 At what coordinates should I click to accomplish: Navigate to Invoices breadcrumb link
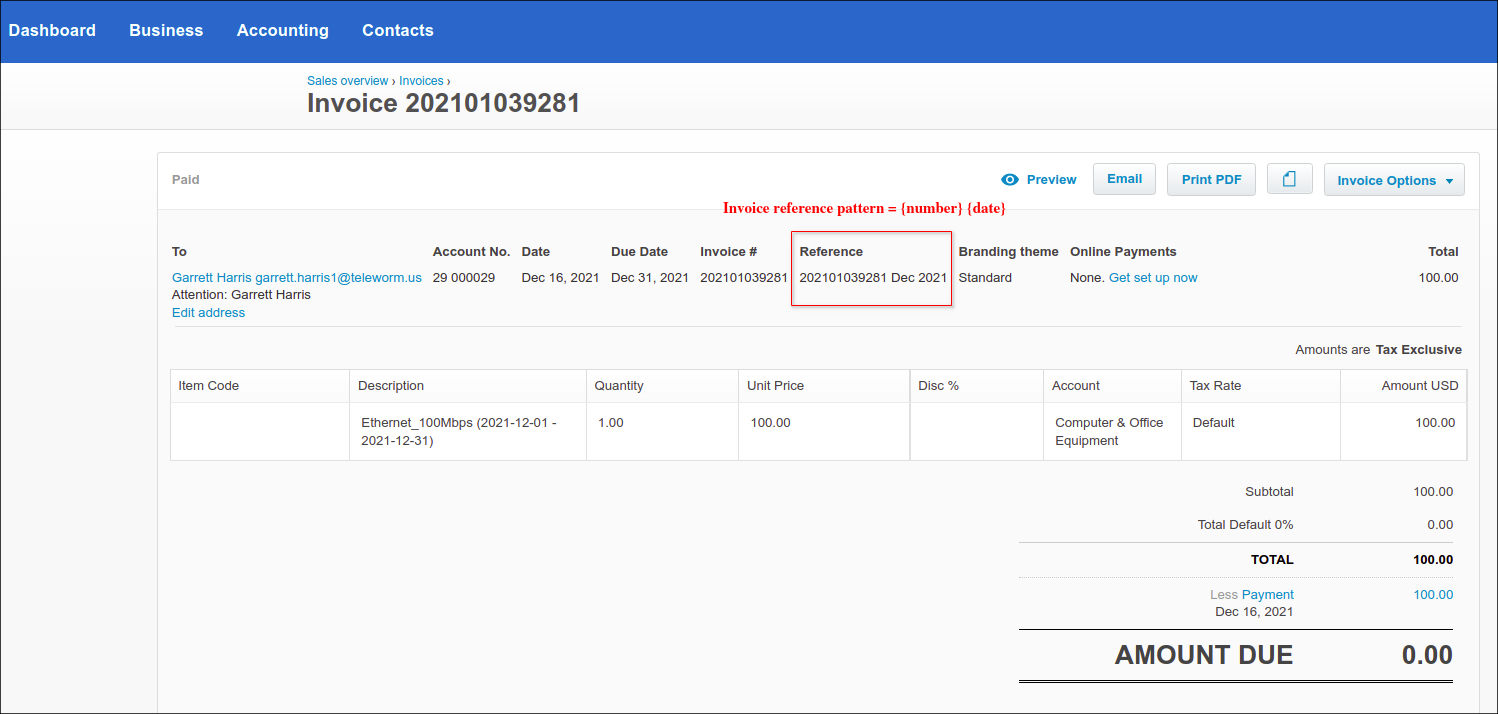coord(421,81)
